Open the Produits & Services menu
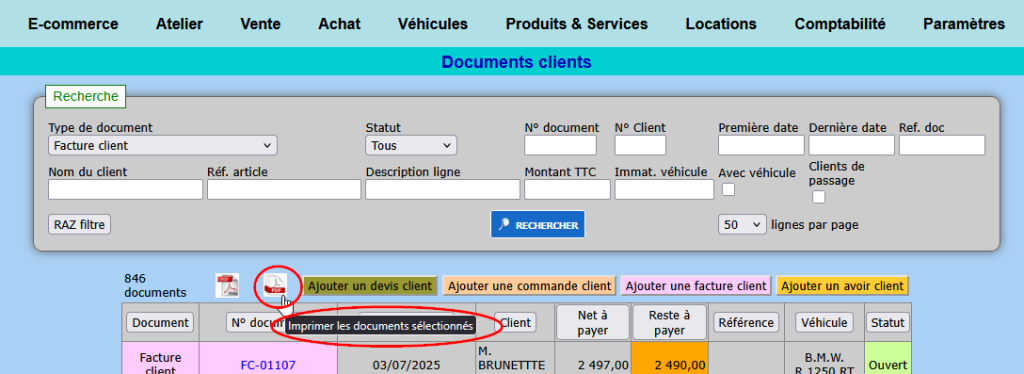The width and height of the screenshot is (1024, 374). 577,24
